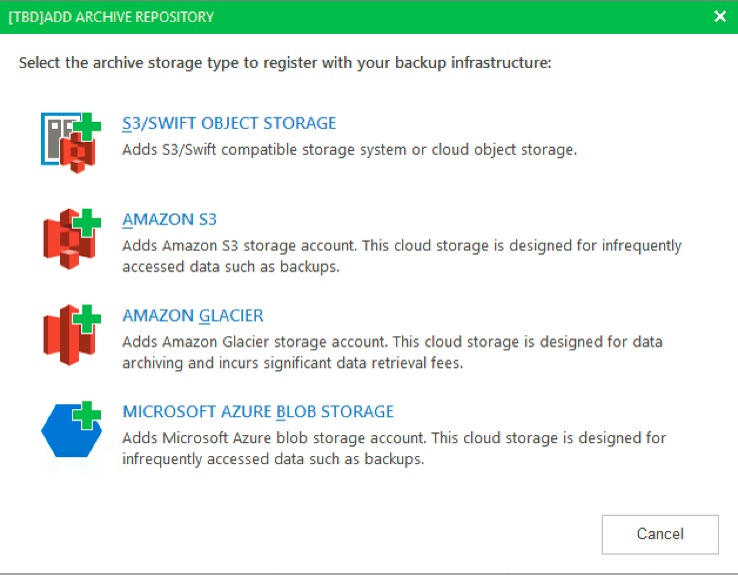Viewport: 738px width, 575px height.
Task: Click the blue Azure hexagon icon
Action: 71,431
